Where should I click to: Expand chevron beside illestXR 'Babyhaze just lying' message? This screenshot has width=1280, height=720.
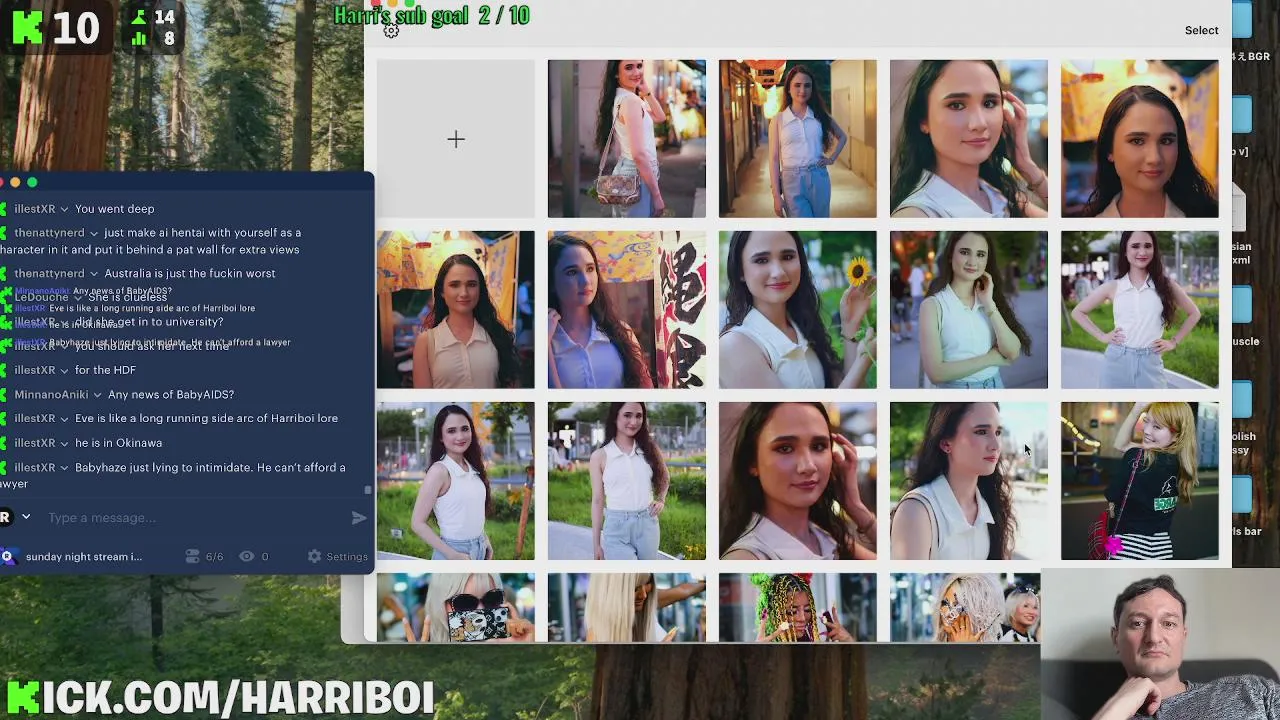pos(64,467)
